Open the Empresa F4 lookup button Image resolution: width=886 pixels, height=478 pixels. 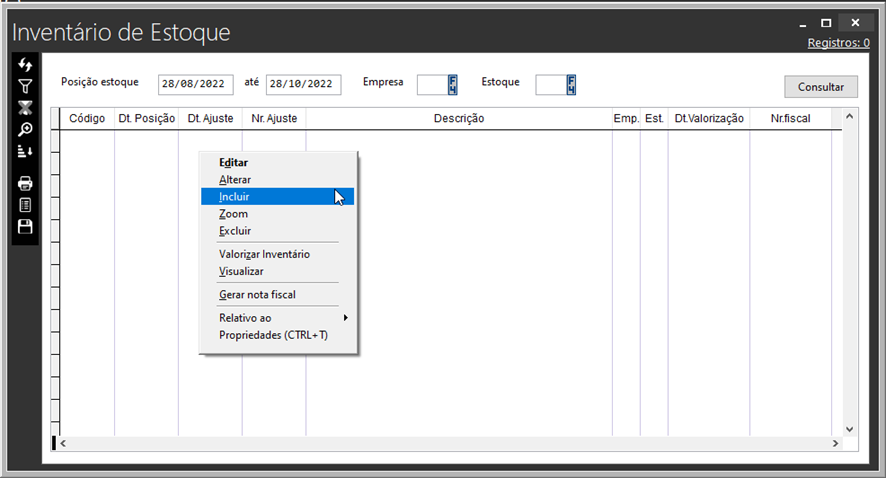pos(452,84)
